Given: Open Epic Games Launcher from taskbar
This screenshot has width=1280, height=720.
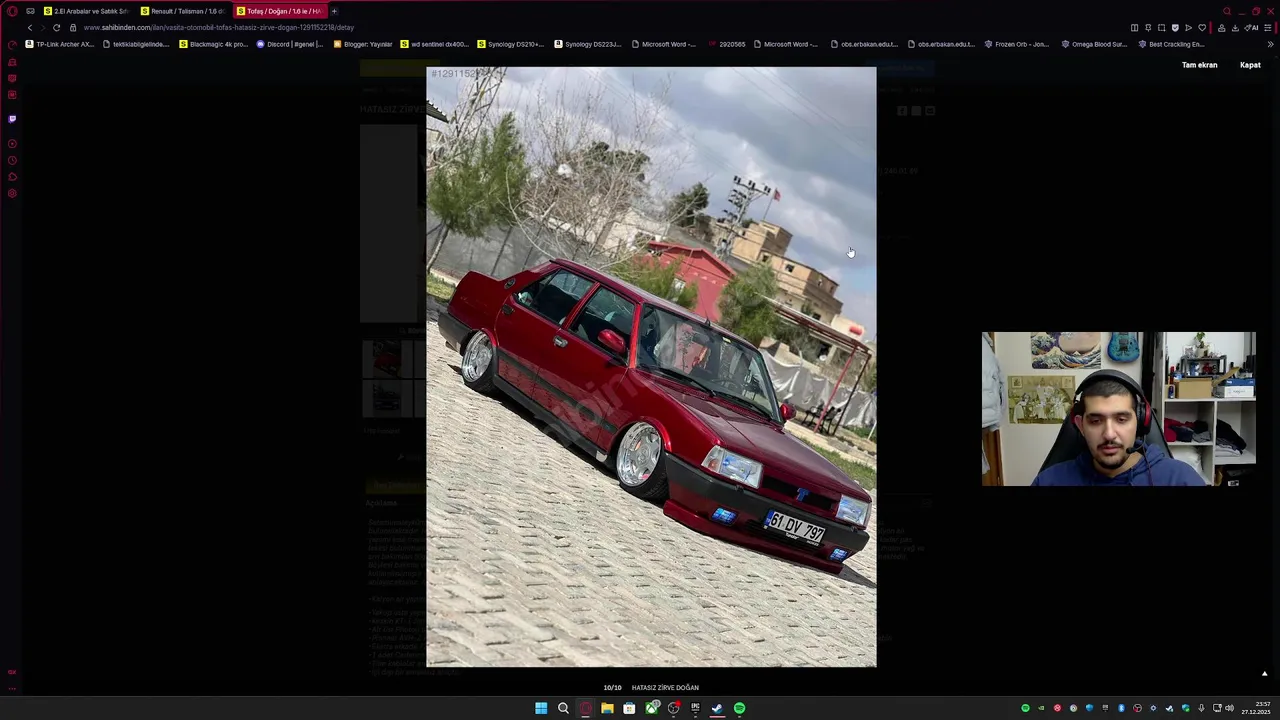Looking at the screenshot, I should click(695, 708).
